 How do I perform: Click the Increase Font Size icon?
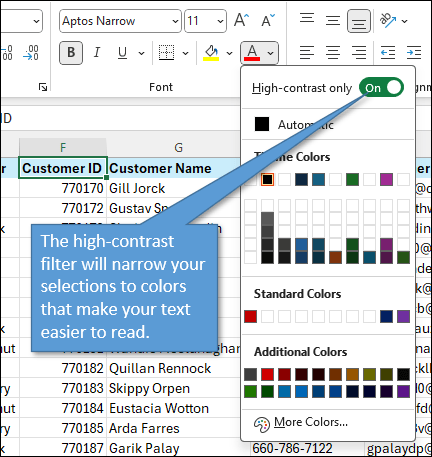coord(241,21)
